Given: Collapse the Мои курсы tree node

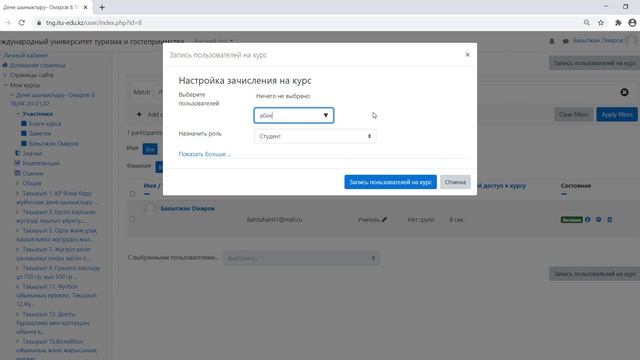Looking at the screenshot, I should click(x=6, y=85).
